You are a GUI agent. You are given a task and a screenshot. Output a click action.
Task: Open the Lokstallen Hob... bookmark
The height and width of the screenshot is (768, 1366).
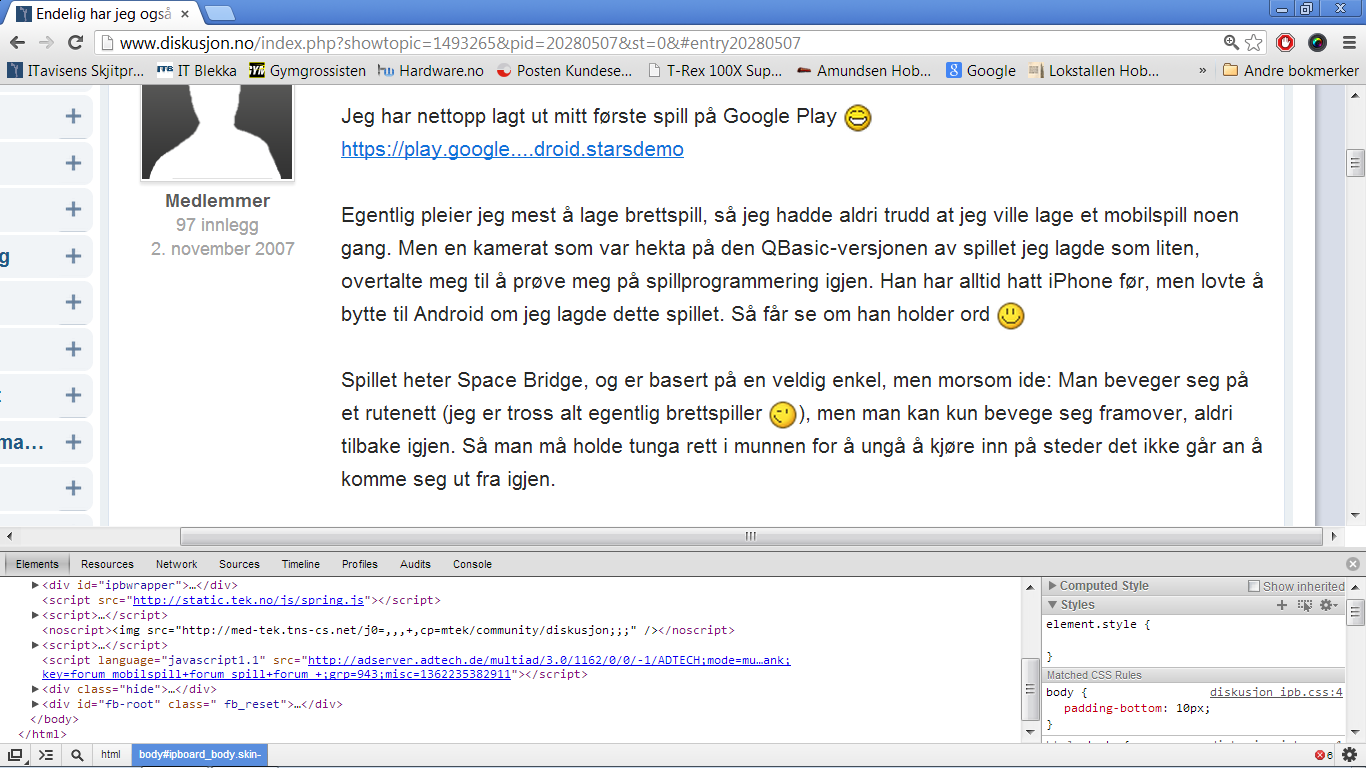pyautogui.click(x=1094, y=70)
